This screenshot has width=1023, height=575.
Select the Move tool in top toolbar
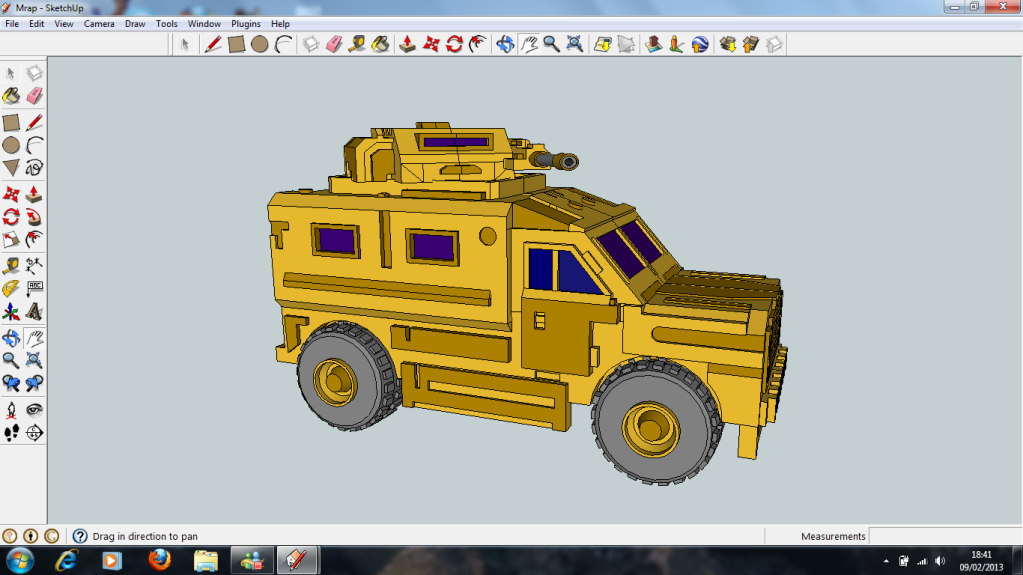click(431, 44)
